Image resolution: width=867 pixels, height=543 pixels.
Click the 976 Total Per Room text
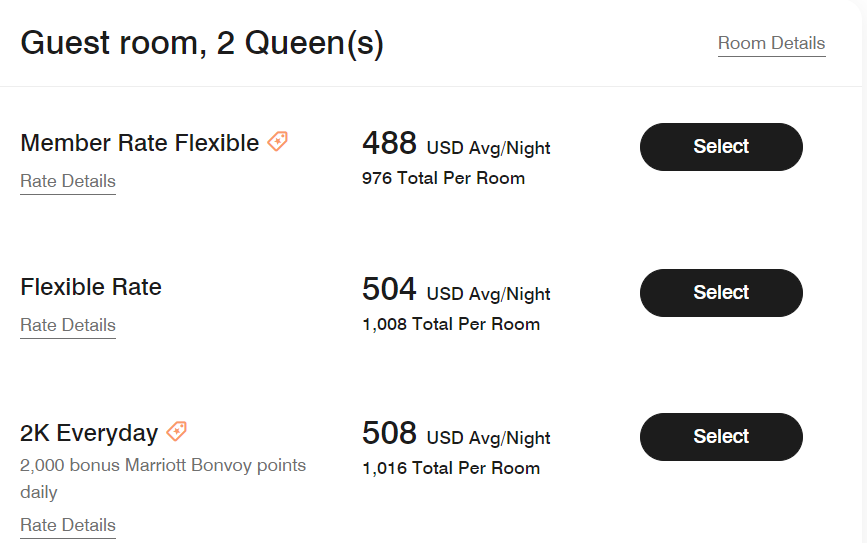[x=443, y=178]
